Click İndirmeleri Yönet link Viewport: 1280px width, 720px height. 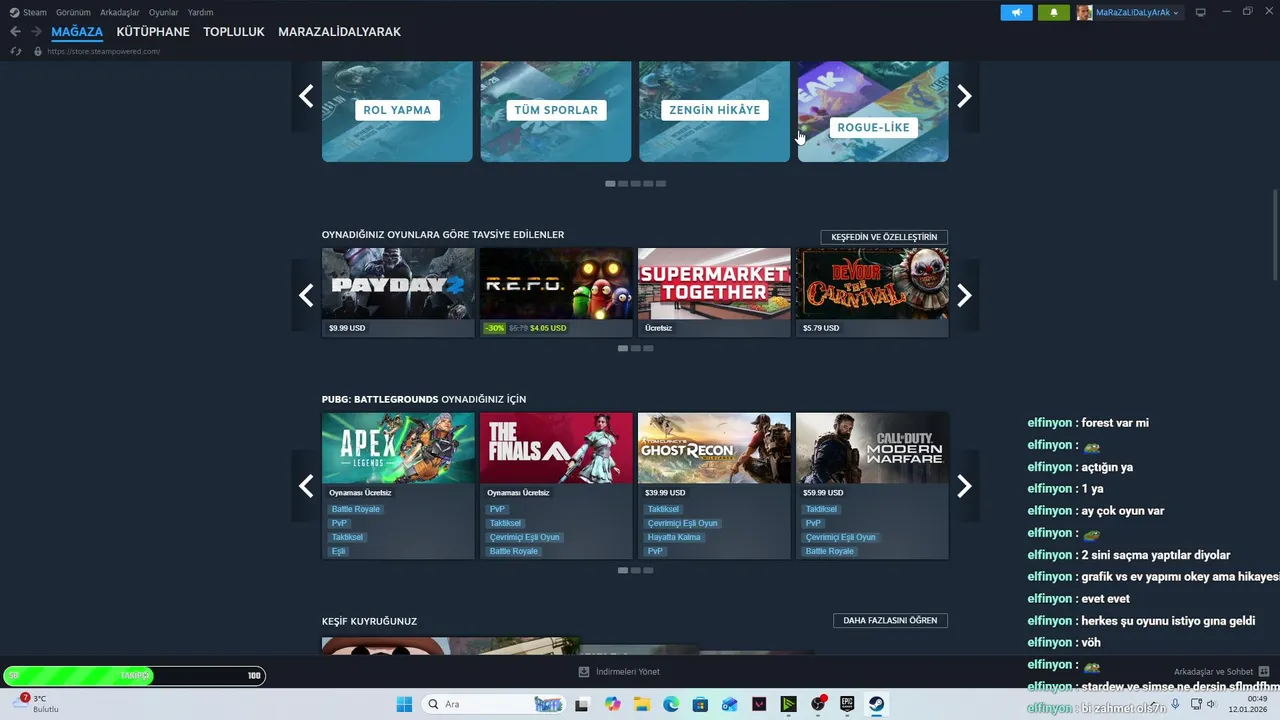[x=628, y=672]
